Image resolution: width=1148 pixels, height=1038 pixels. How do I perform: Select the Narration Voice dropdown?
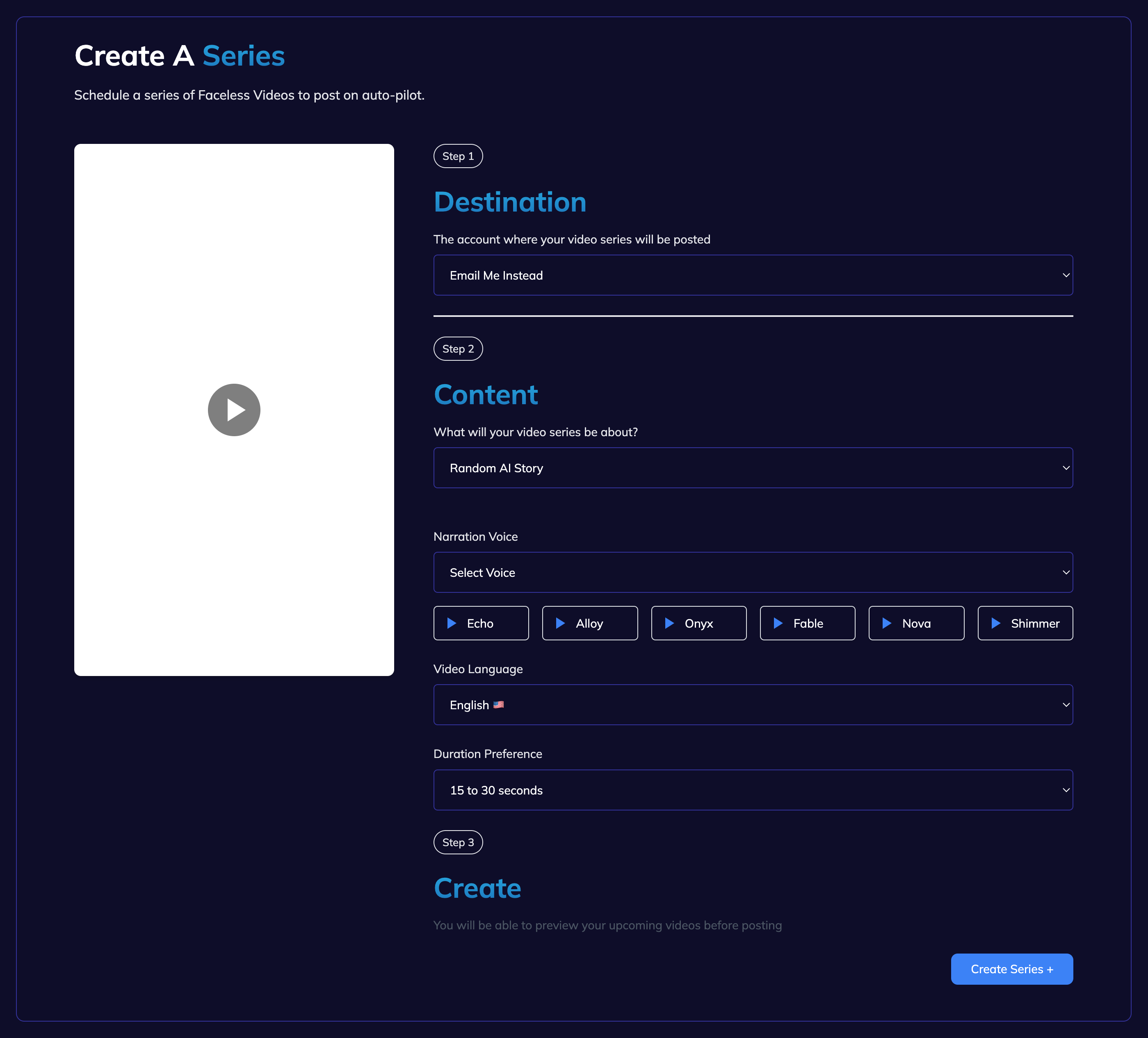[753, 572]
